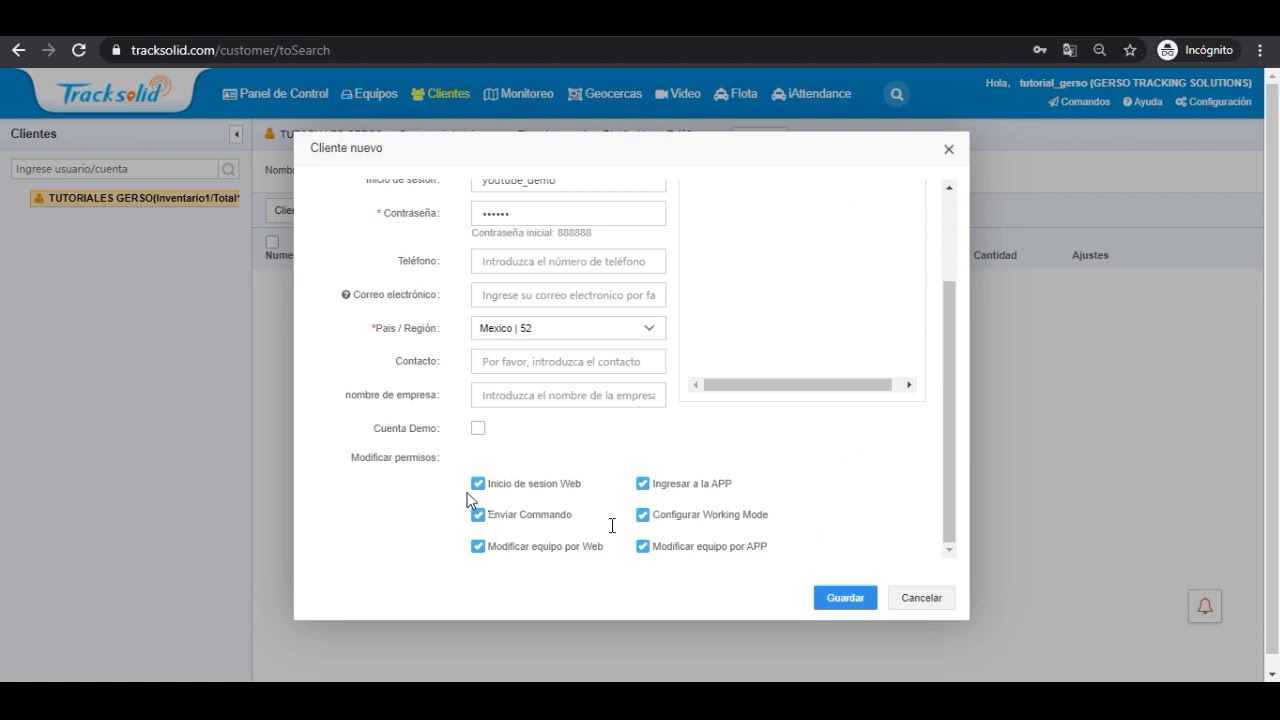Screen dimensions: 1280x720
Task: Click the Teléfono input field
Action: point(568,262)
